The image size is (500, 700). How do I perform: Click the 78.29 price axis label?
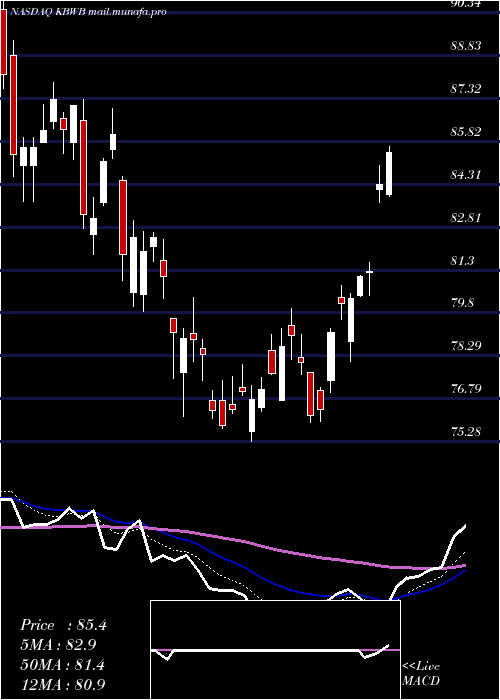click(x=467, y=346)
